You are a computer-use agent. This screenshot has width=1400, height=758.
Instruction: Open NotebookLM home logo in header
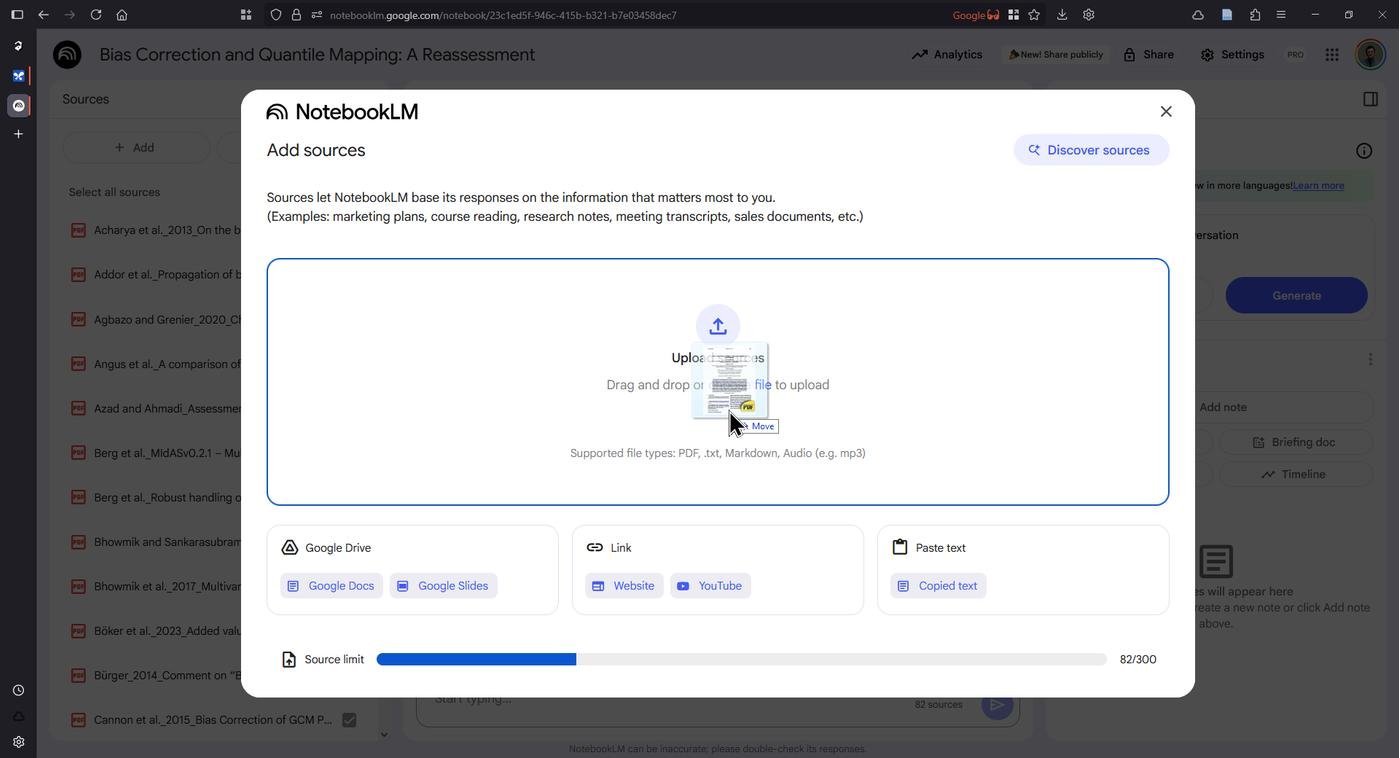point(67,55)
